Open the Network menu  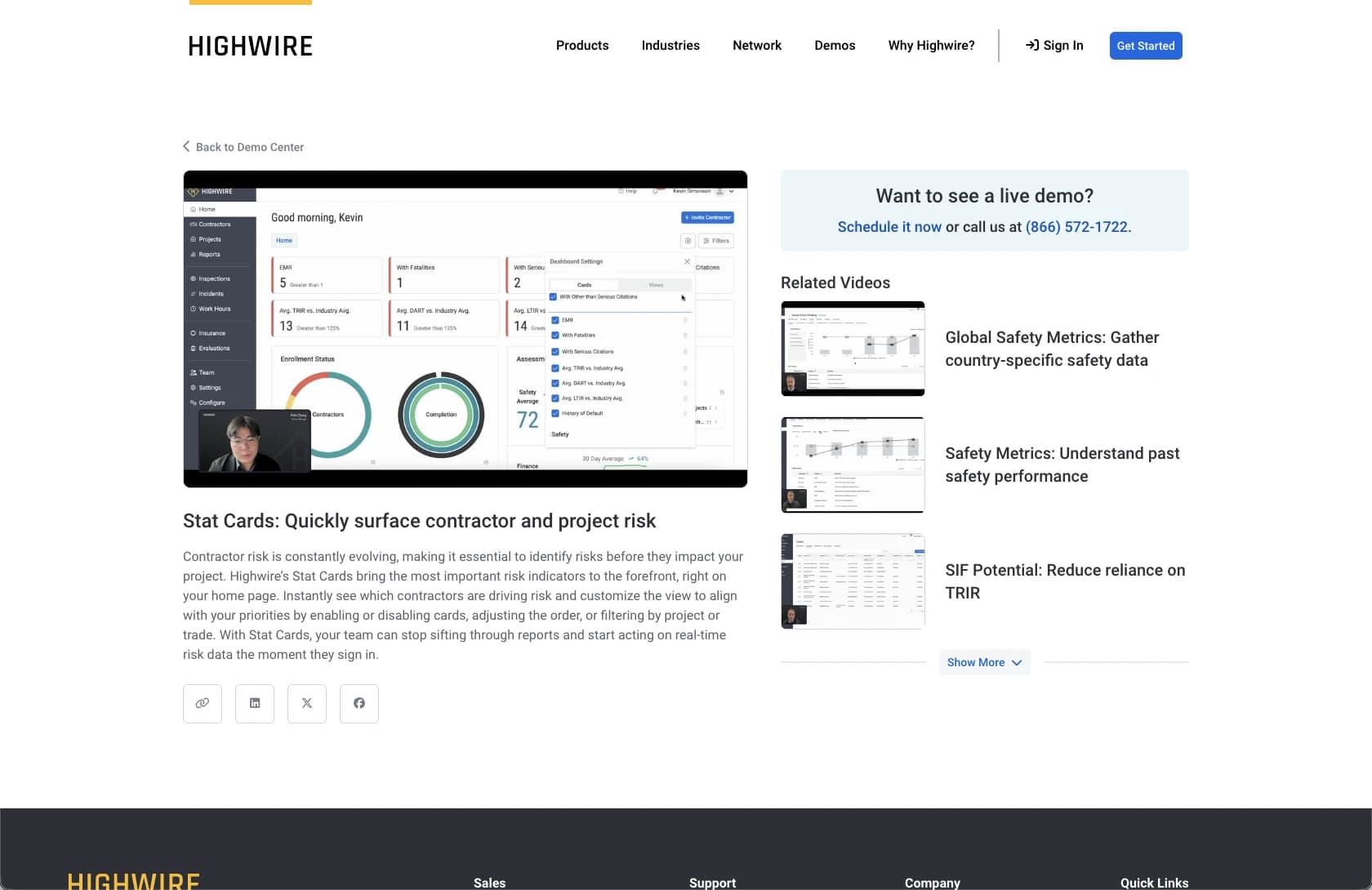[x=757, y=46]
